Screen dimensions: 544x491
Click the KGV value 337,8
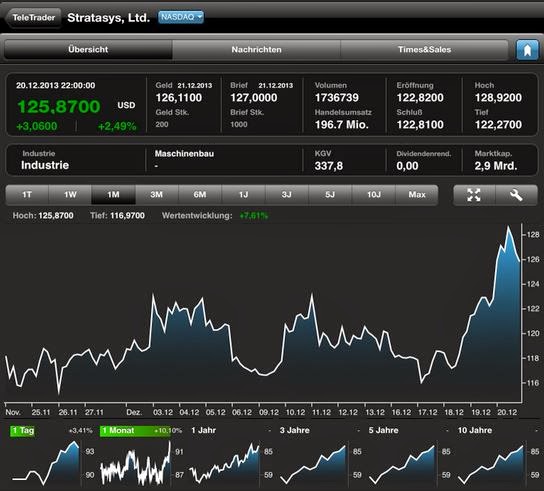pos(329,166)
